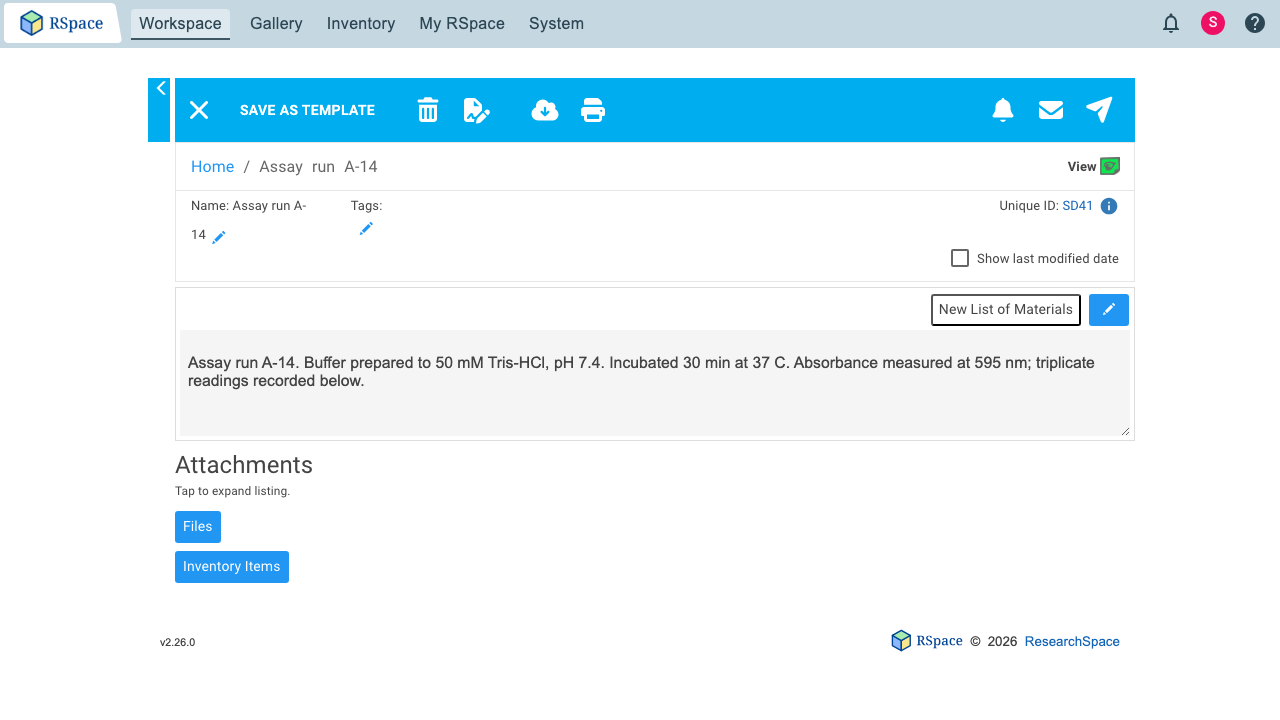Delete document using trash icon
Screen dimensions: 1280x720
pyautogui.click(x=428, y=110)
